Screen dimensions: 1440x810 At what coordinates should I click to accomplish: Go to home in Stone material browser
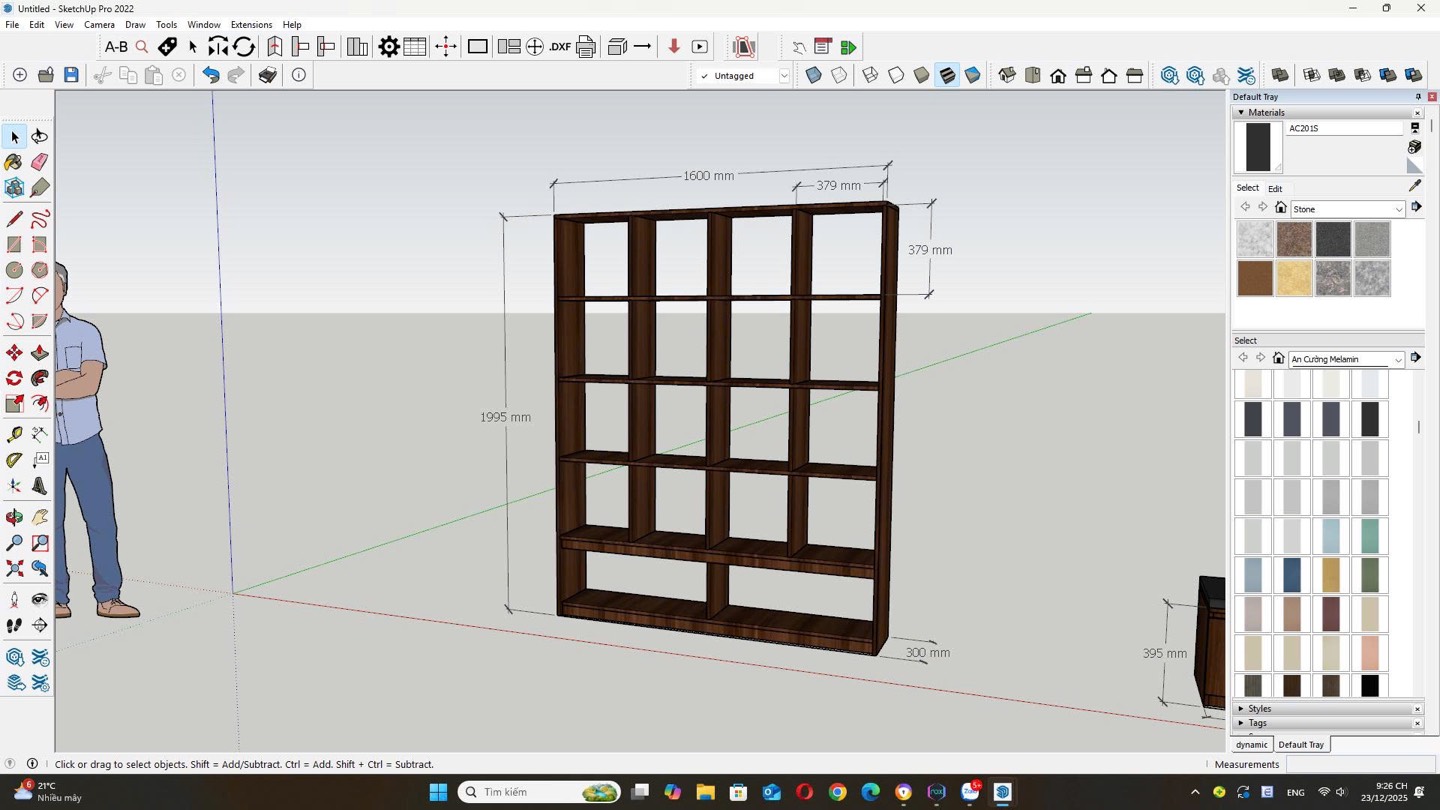(x=1280, y=207)
